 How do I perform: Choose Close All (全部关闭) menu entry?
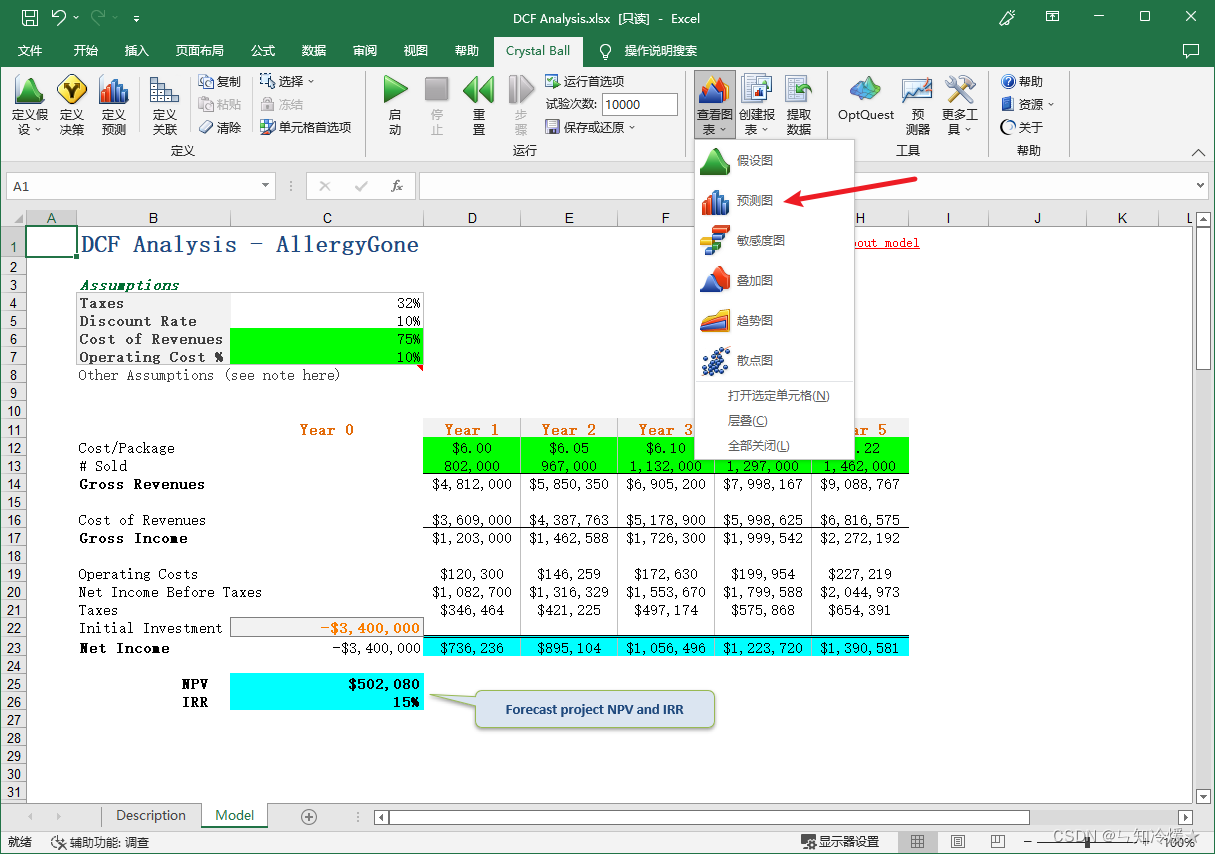[x=774, y=445]
